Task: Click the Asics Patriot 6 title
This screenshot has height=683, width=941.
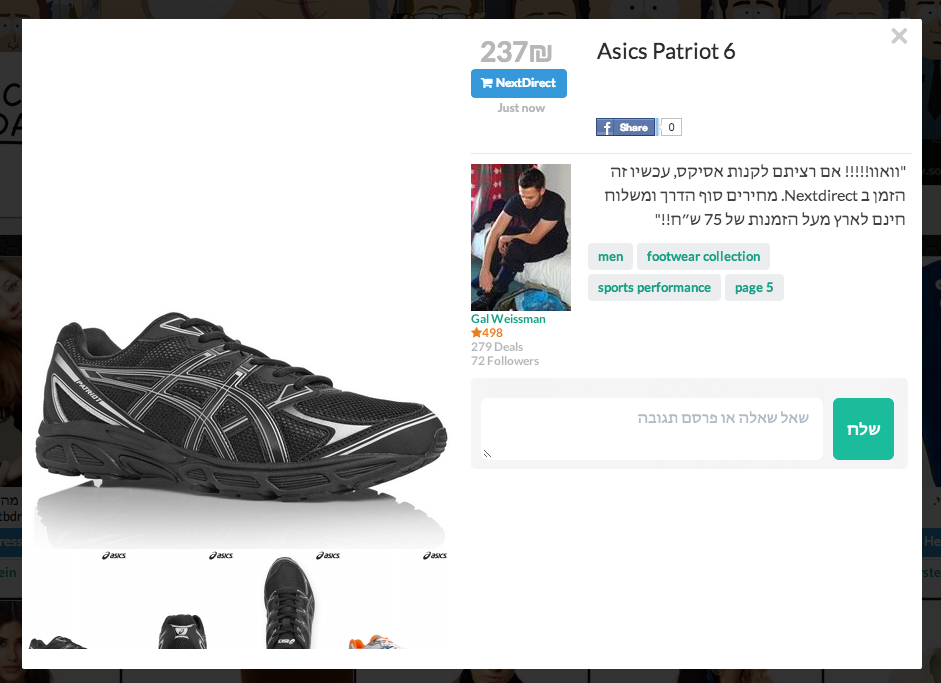Action: [666, 52]
